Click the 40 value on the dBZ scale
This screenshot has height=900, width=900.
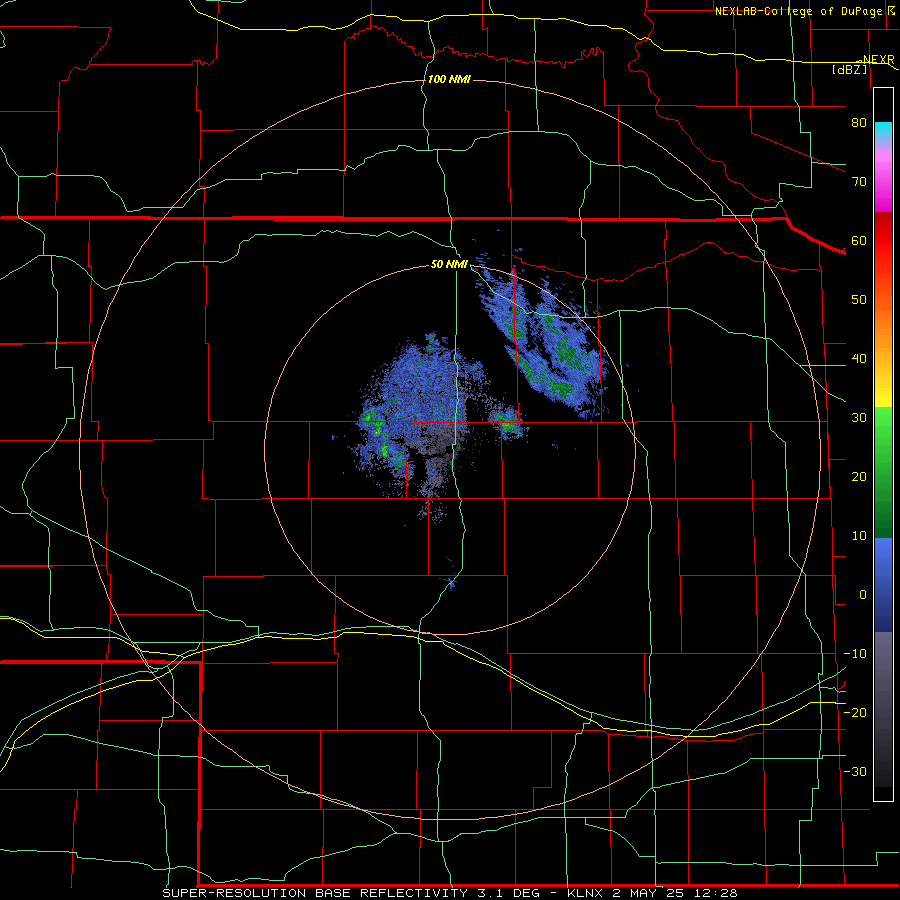pos(859,359)
